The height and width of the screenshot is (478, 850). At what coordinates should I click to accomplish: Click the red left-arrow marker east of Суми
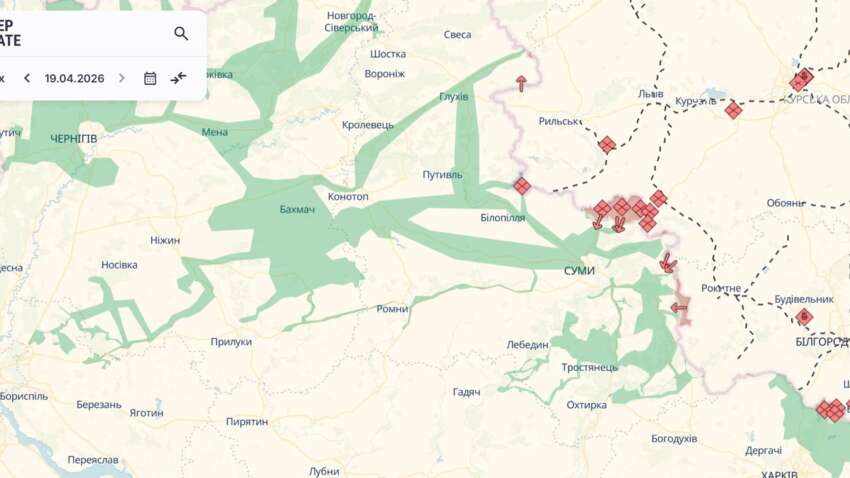(679, 308)
